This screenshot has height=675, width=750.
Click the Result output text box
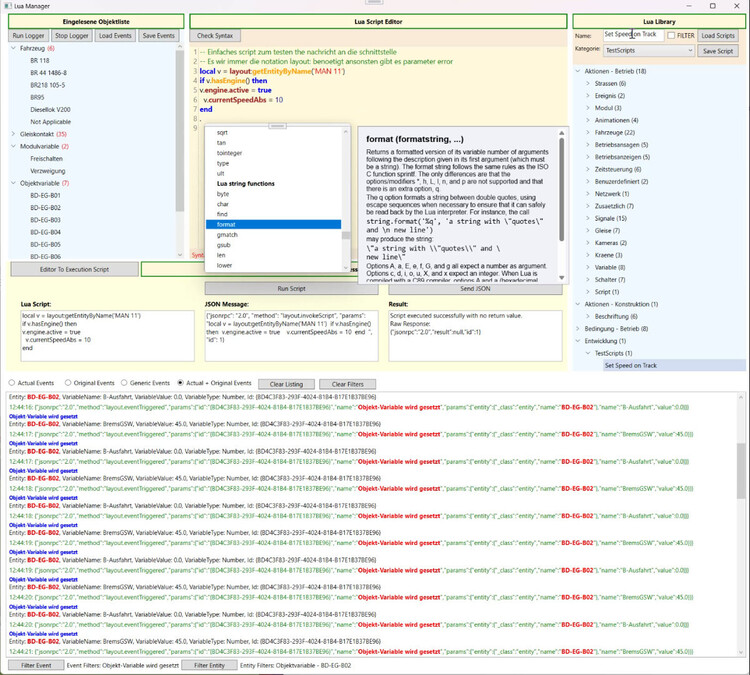[x=475, y=336]
